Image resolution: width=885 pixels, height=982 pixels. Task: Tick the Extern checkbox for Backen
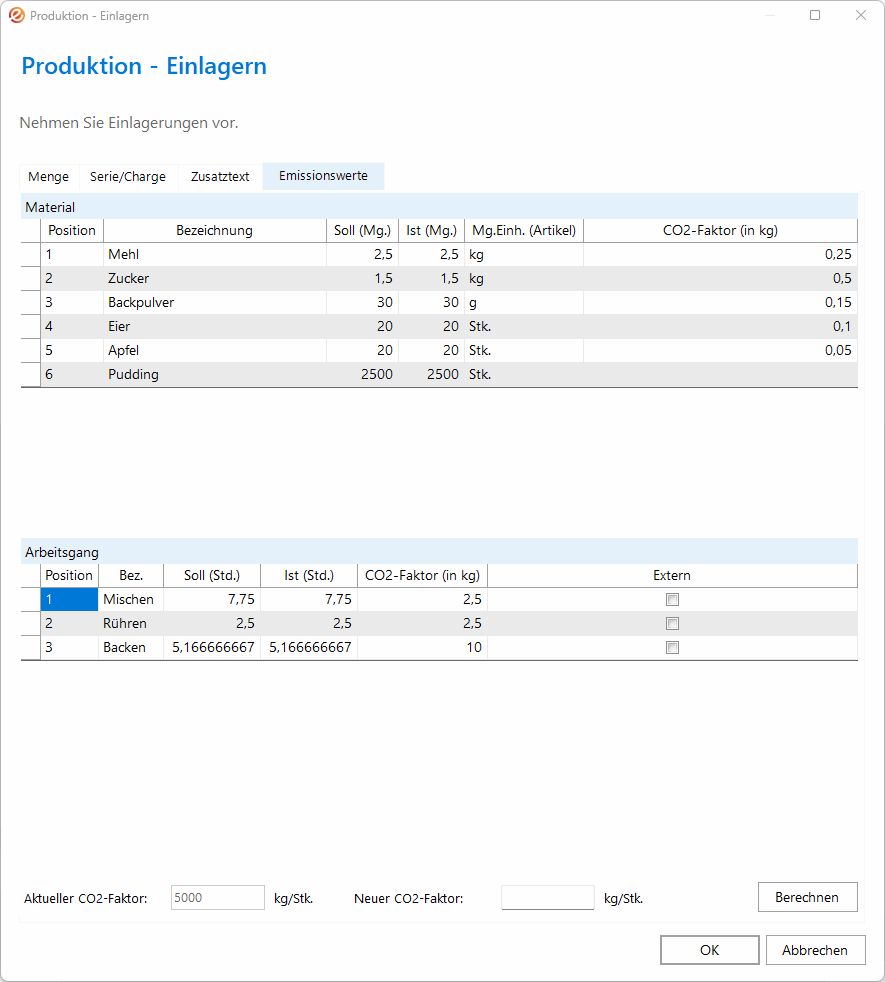(x=672, y=647)
